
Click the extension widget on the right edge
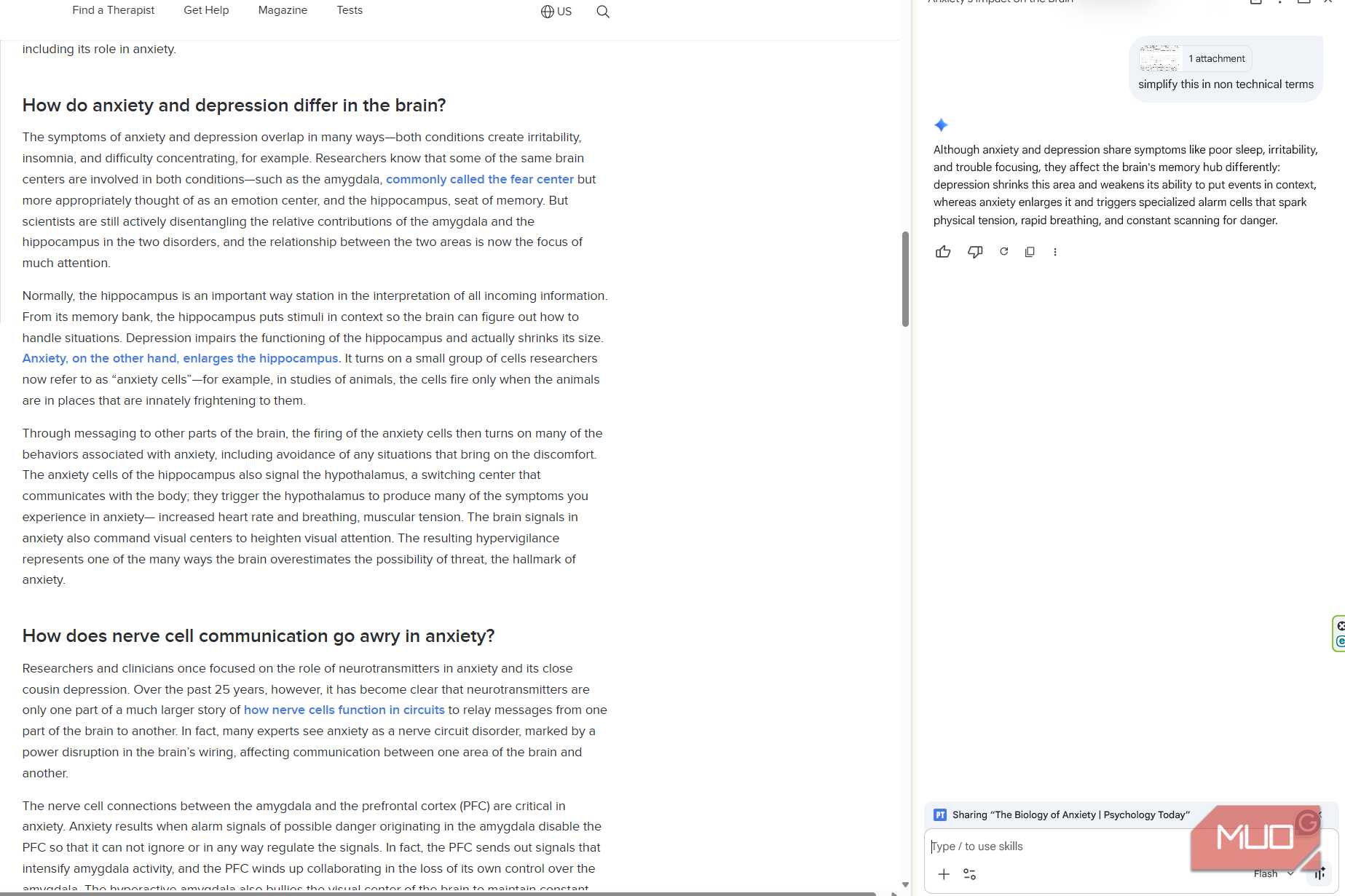pyautogui.click(x=1338, y=633)
